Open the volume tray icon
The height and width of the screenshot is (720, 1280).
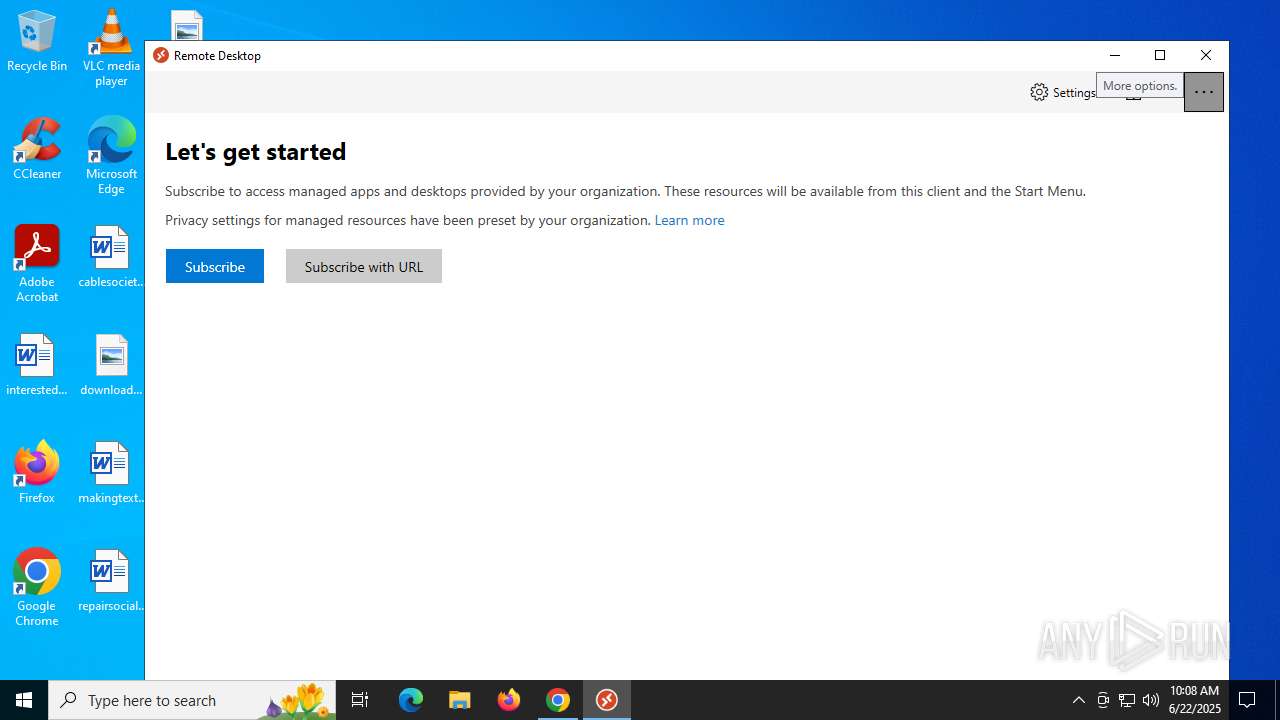click(1151, 700)
